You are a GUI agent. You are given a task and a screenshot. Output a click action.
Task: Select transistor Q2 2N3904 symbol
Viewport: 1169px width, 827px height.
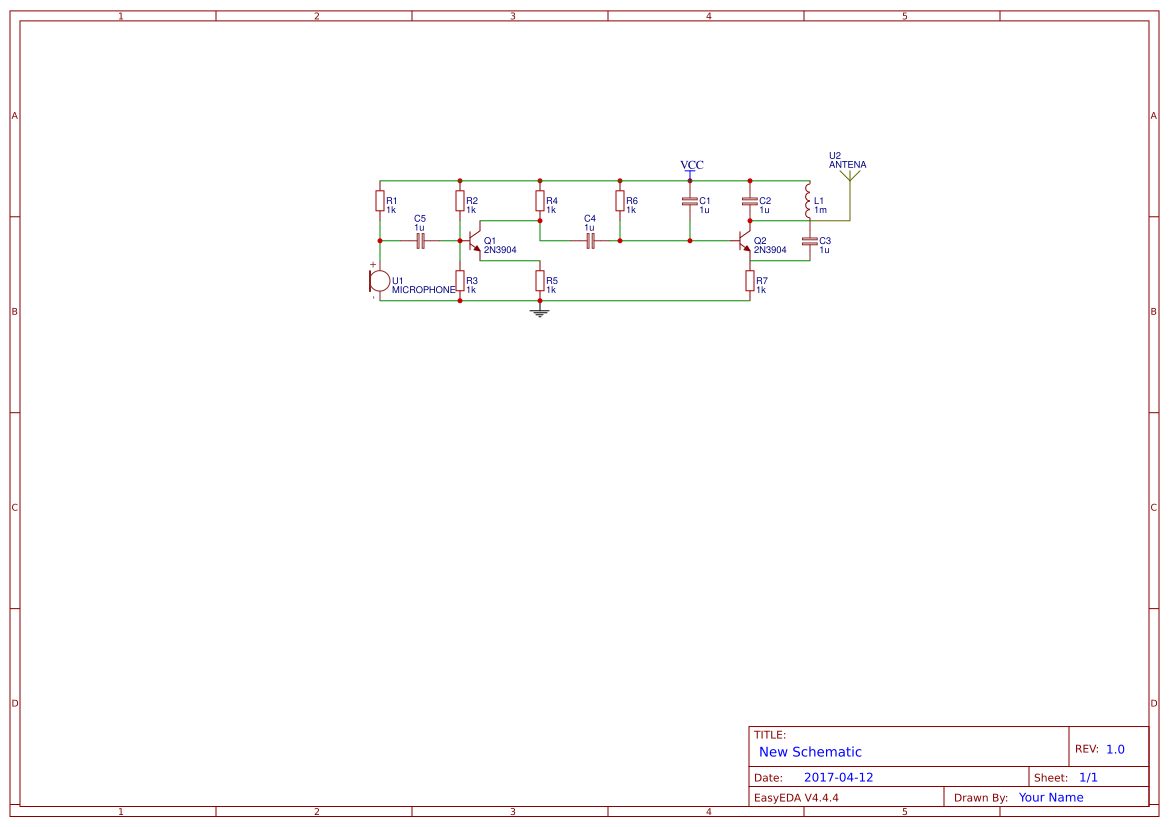(744, 240)
